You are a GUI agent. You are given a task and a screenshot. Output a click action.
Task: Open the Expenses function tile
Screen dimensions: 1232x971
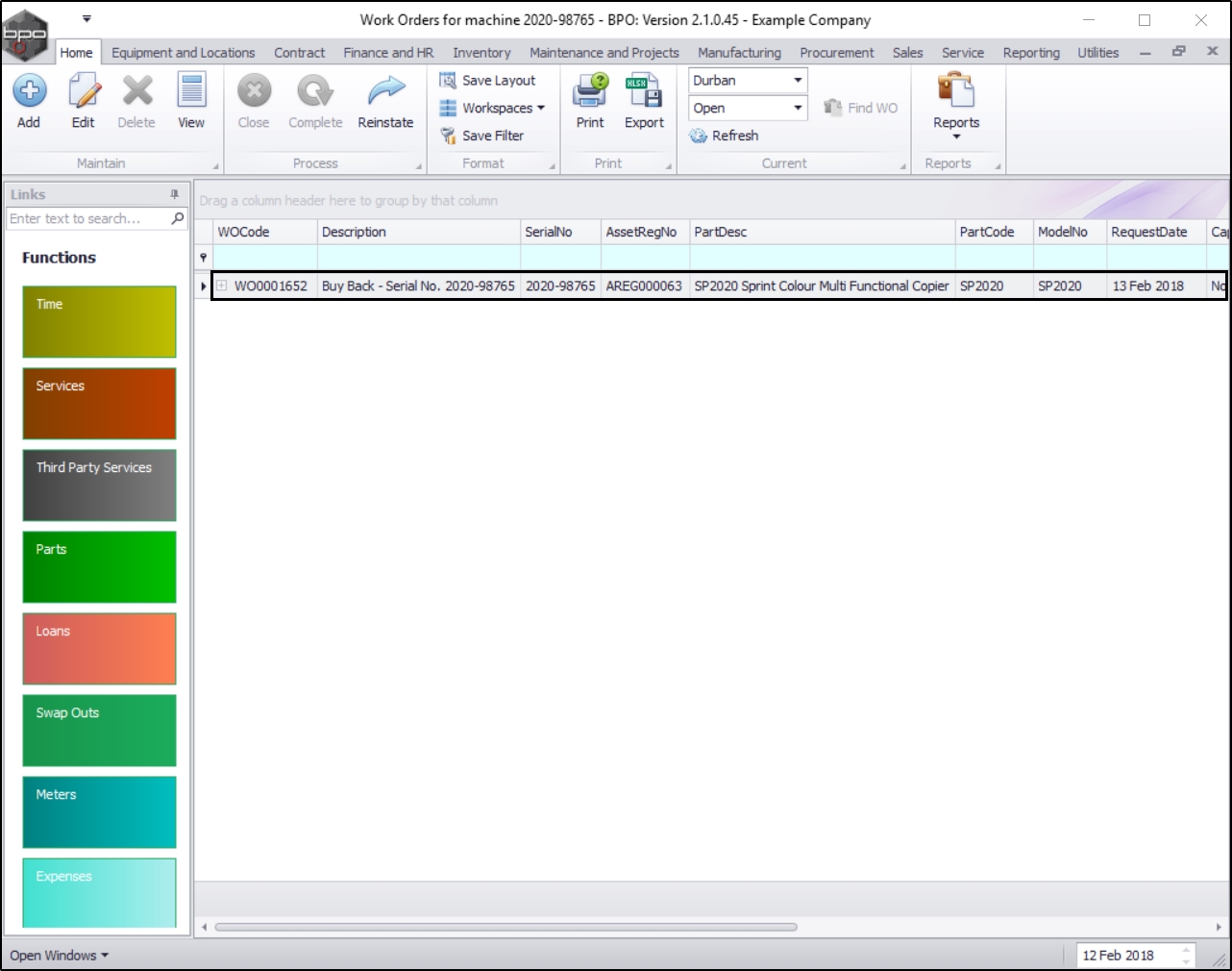[100, 893]
